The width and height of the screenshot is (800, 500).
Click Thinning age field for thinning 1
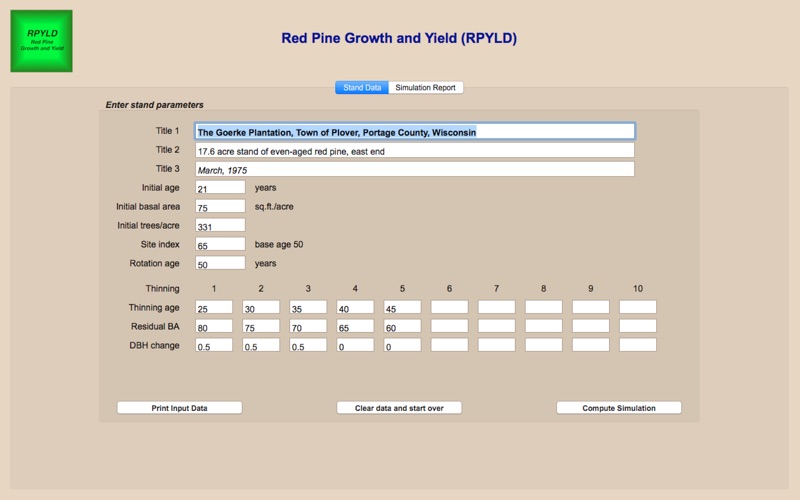[x=214, y=307]
